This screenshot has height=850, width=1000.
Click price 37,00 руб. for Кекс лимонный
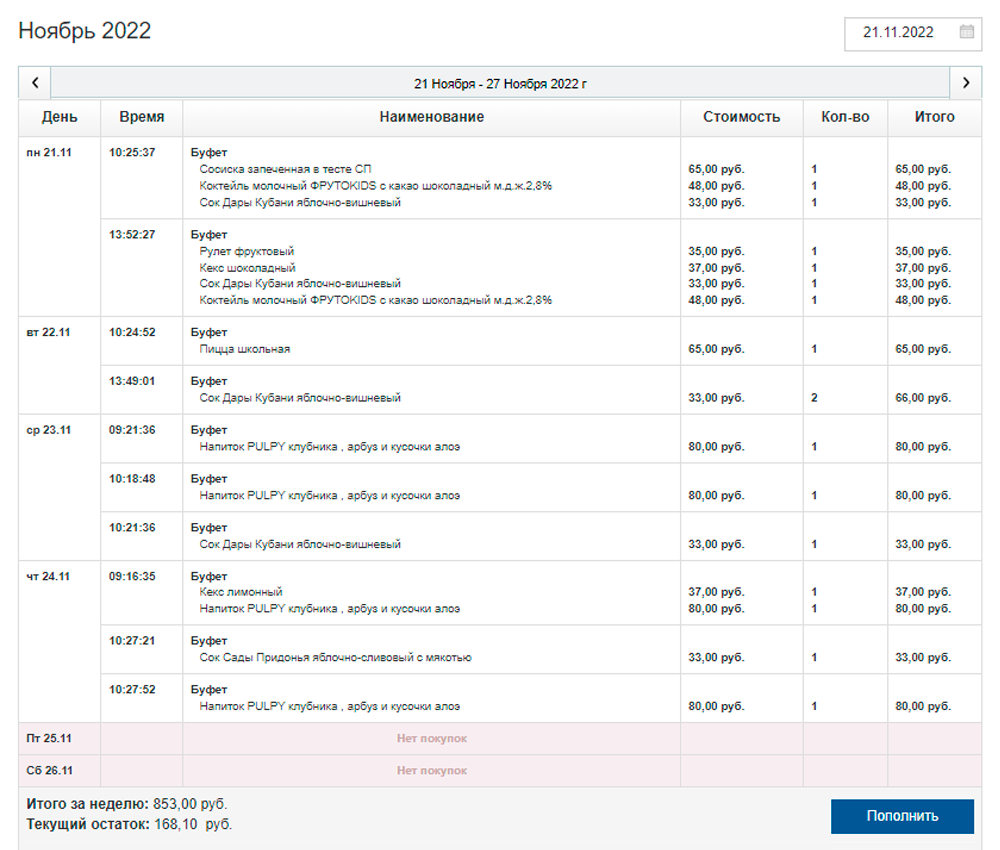point(716,592)
